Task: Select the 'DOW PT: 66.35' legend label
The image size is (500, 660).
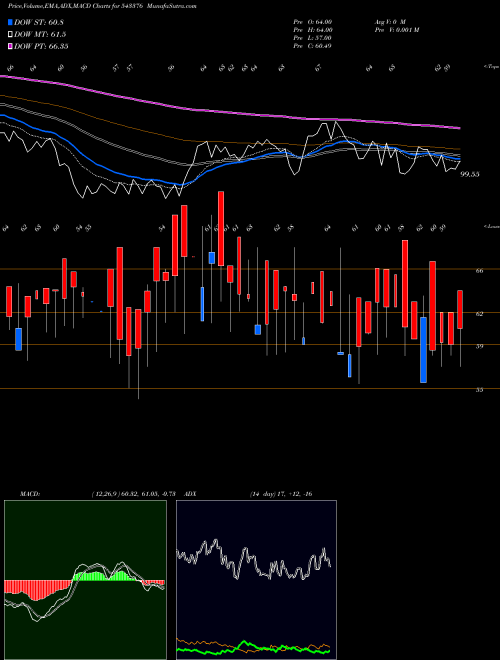Action: click(41, 46)
